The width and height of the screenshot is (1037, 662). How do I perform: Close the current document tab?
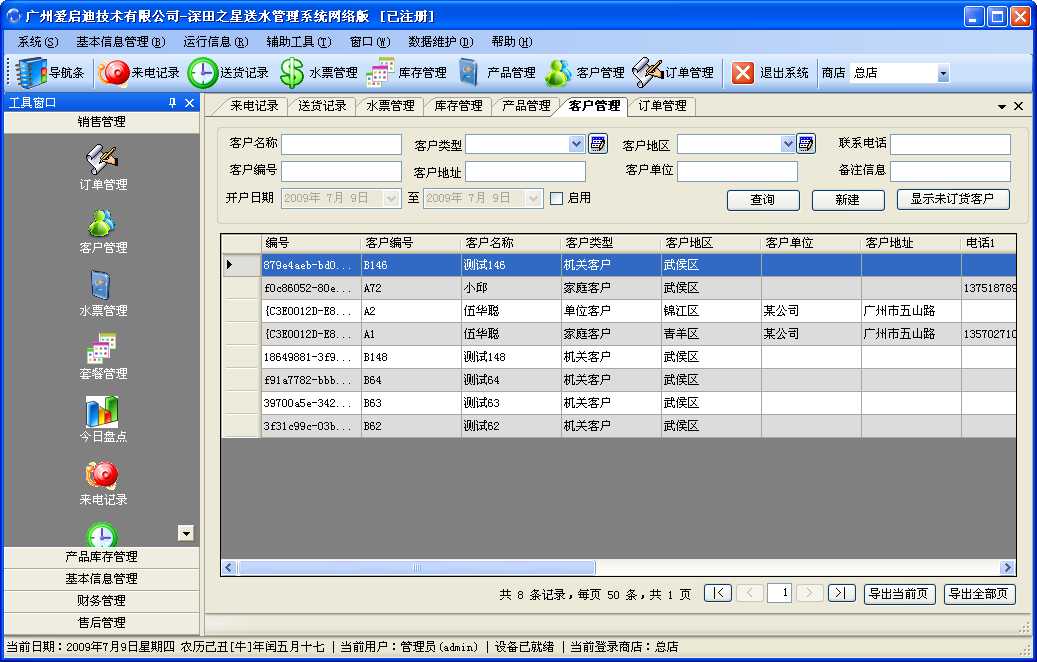1018,106
